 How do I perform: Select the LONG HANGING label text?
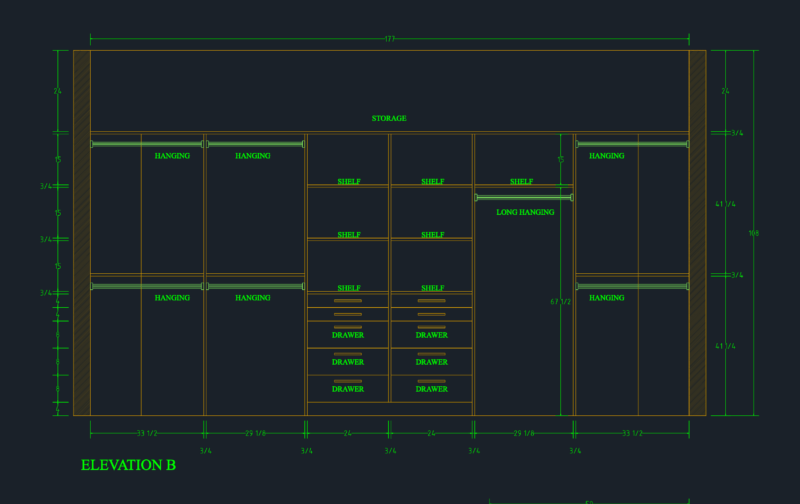[525, 212]
